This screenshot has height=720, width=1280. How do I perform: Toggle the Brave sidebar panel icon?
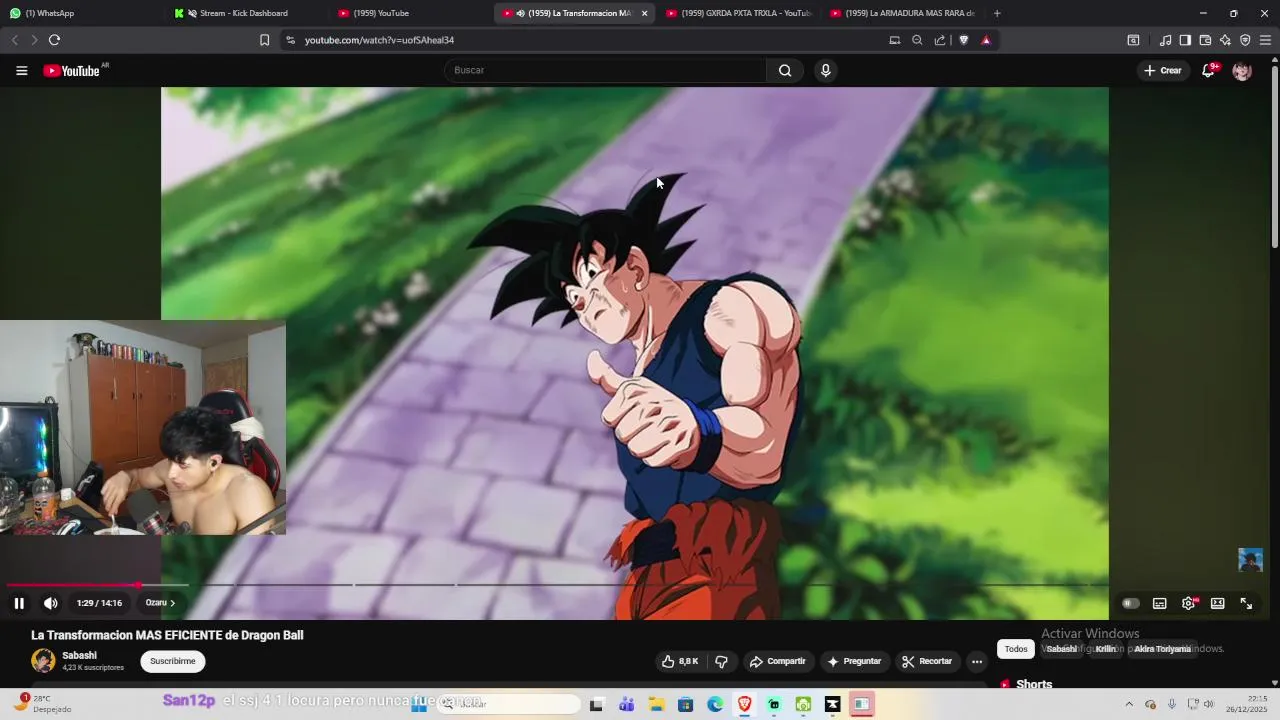point(1185,40)
